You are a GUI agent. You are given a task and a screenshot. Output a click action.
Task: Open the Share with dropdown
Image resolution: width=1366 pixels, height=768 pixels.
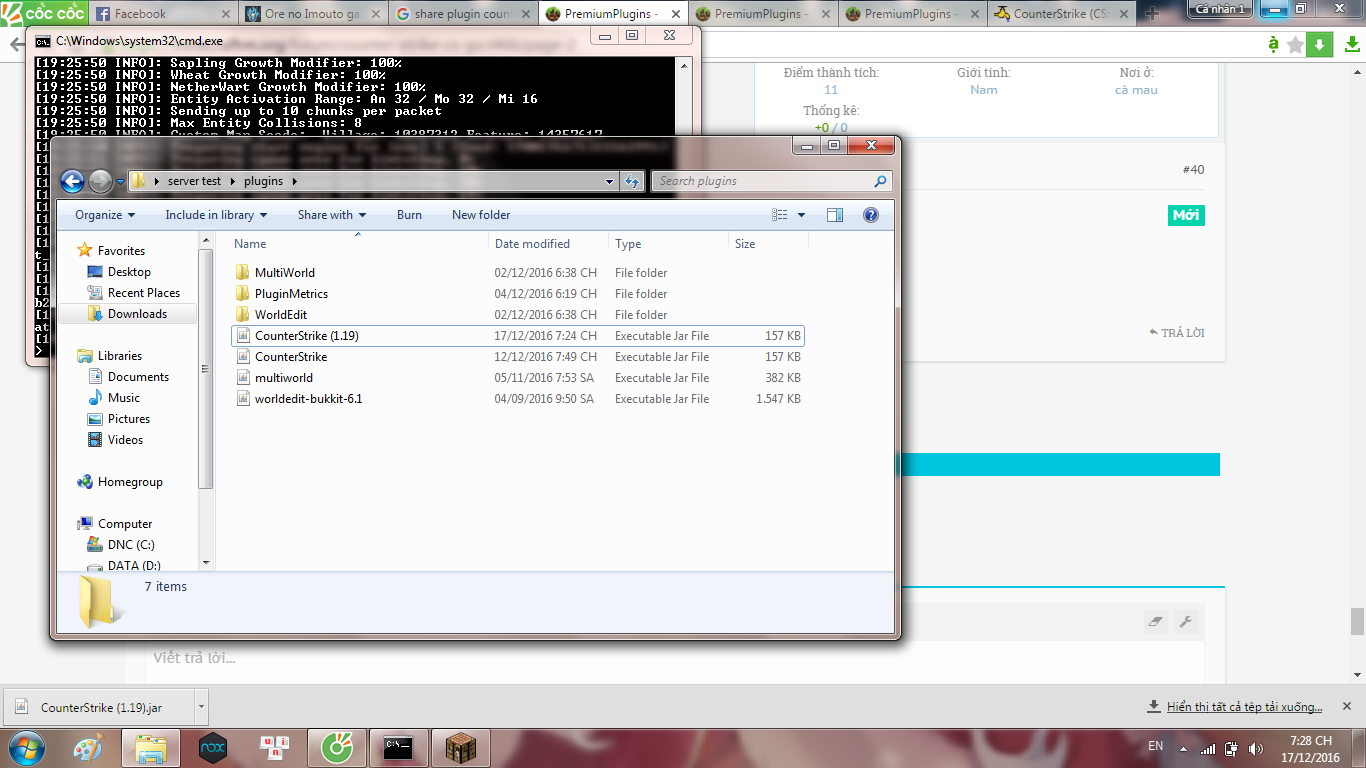332,215
